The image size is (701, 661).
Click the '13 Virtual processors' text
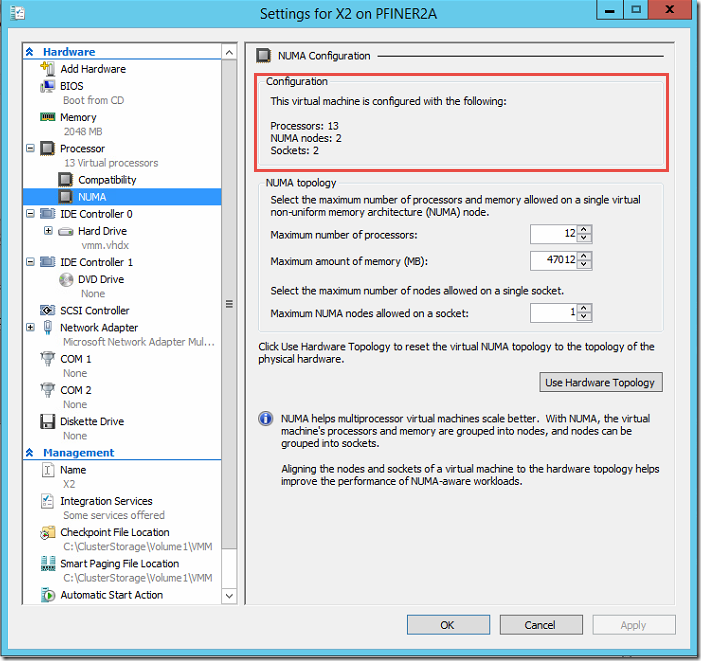point(111,163)
